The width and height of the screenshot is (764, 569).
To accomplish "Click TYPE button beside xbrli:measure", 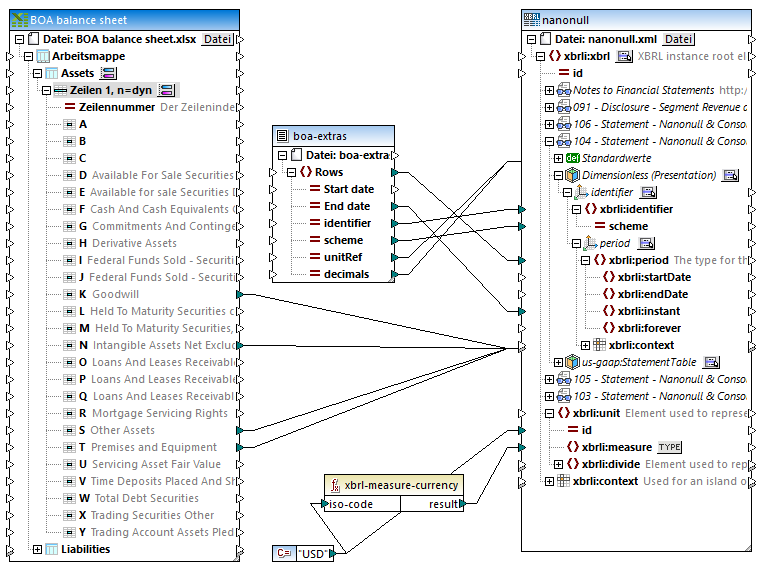I will tap(669, 447).
